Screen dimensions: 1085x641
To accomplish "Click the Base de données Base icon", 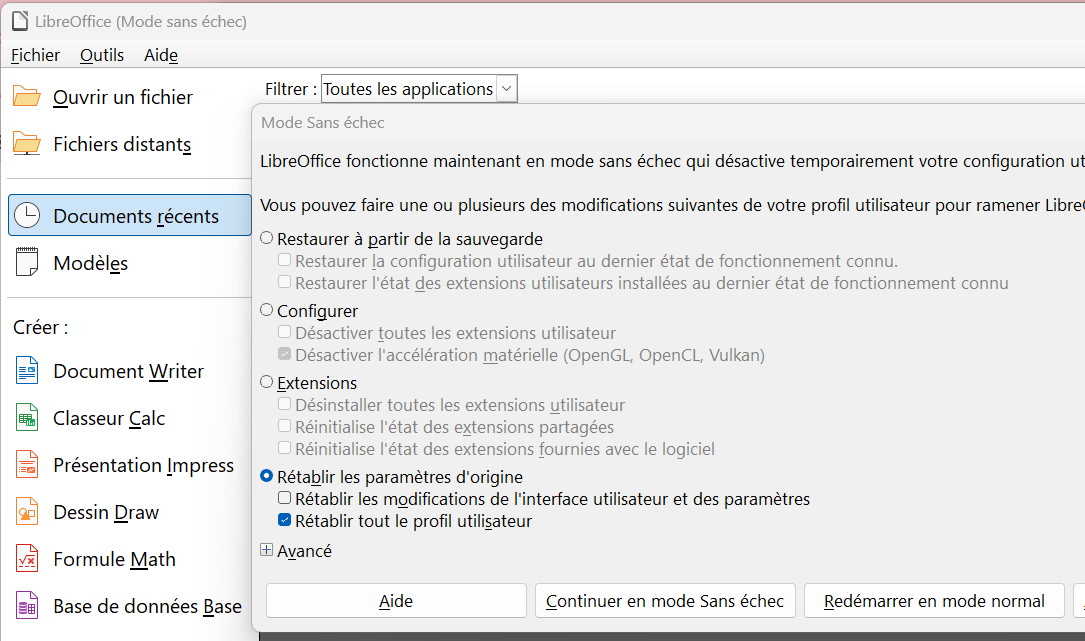I will [x=27, y=606].
